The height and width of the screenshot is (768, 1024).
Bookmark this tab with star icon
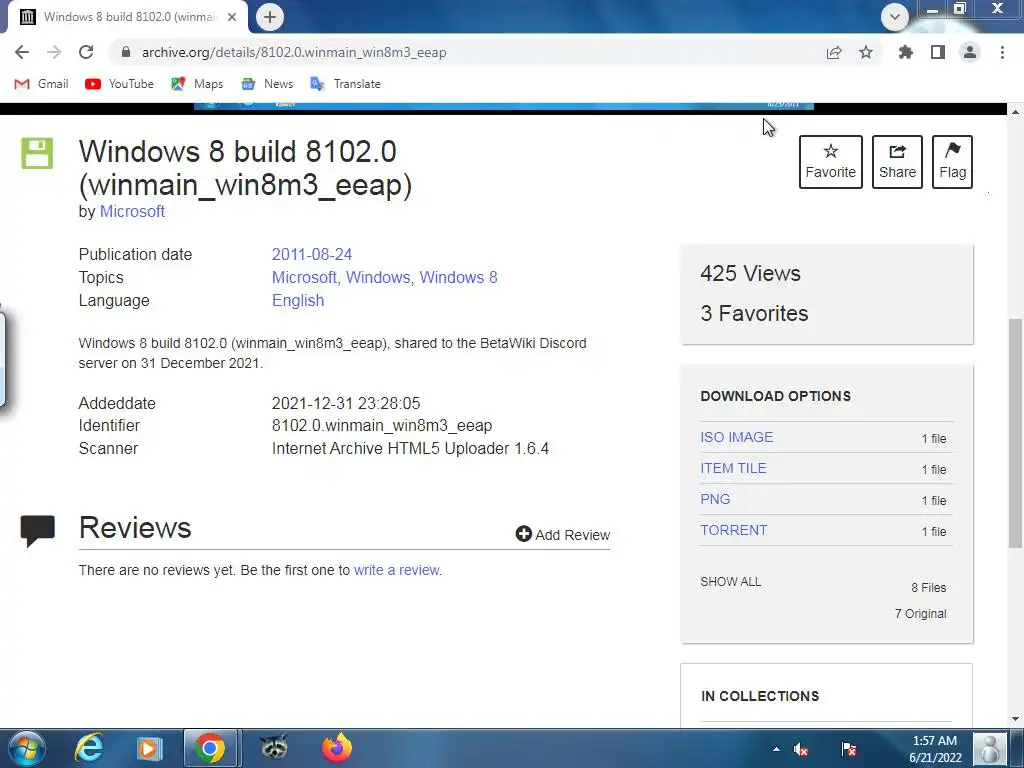[x=866, y=52]
